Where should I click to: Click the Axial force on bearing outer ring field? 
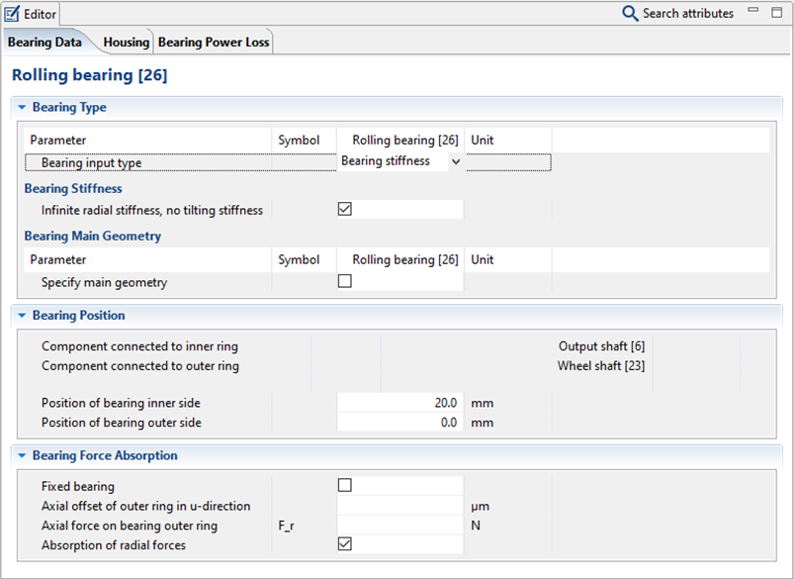399,526
